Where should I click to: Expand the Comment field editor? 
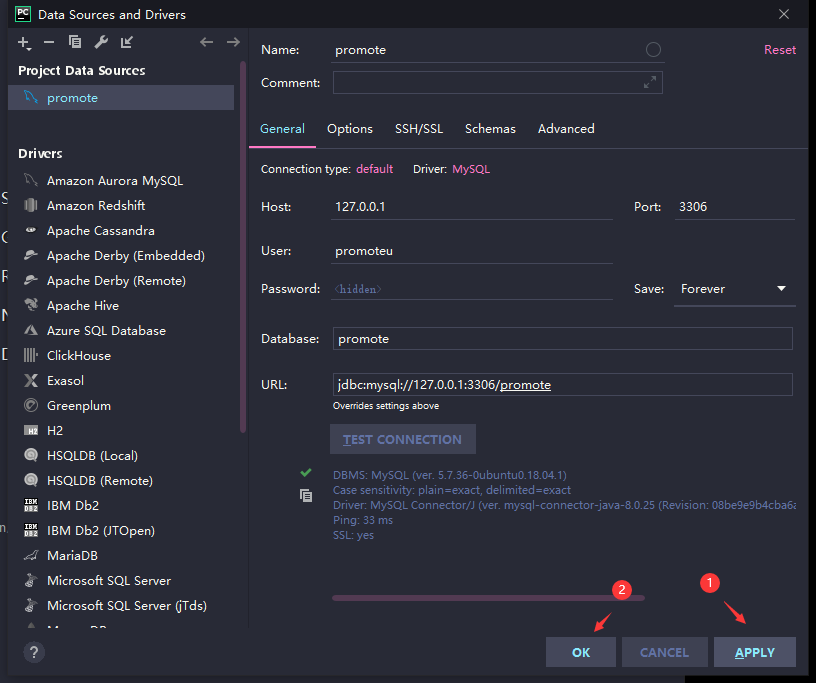tap(649, 82)
